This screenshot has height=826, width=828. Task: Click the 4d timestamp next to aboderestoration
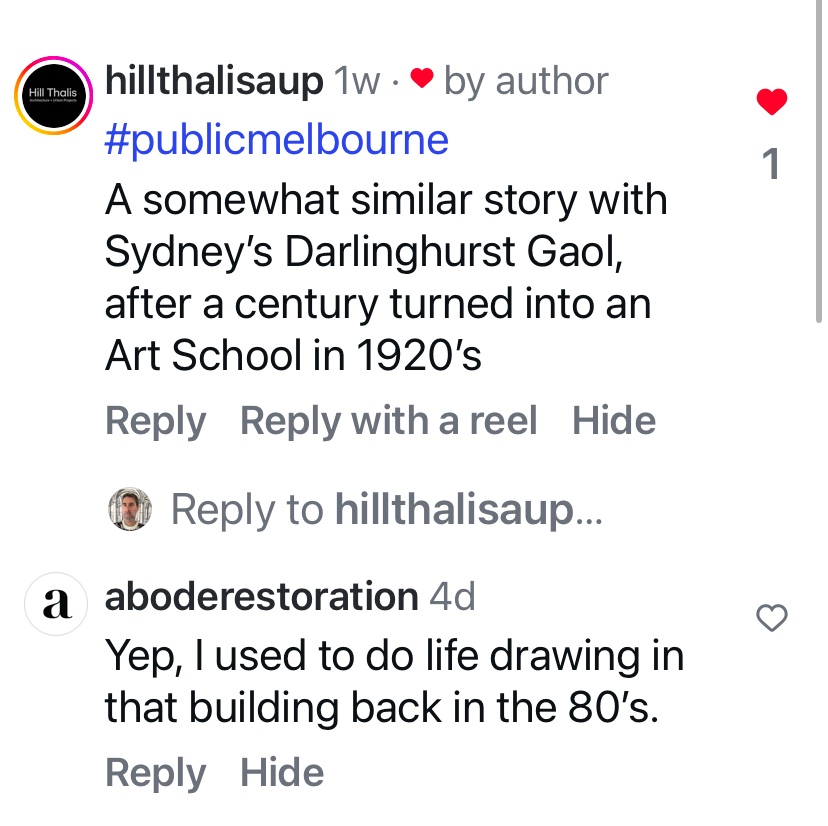click(x=452, y=597)
